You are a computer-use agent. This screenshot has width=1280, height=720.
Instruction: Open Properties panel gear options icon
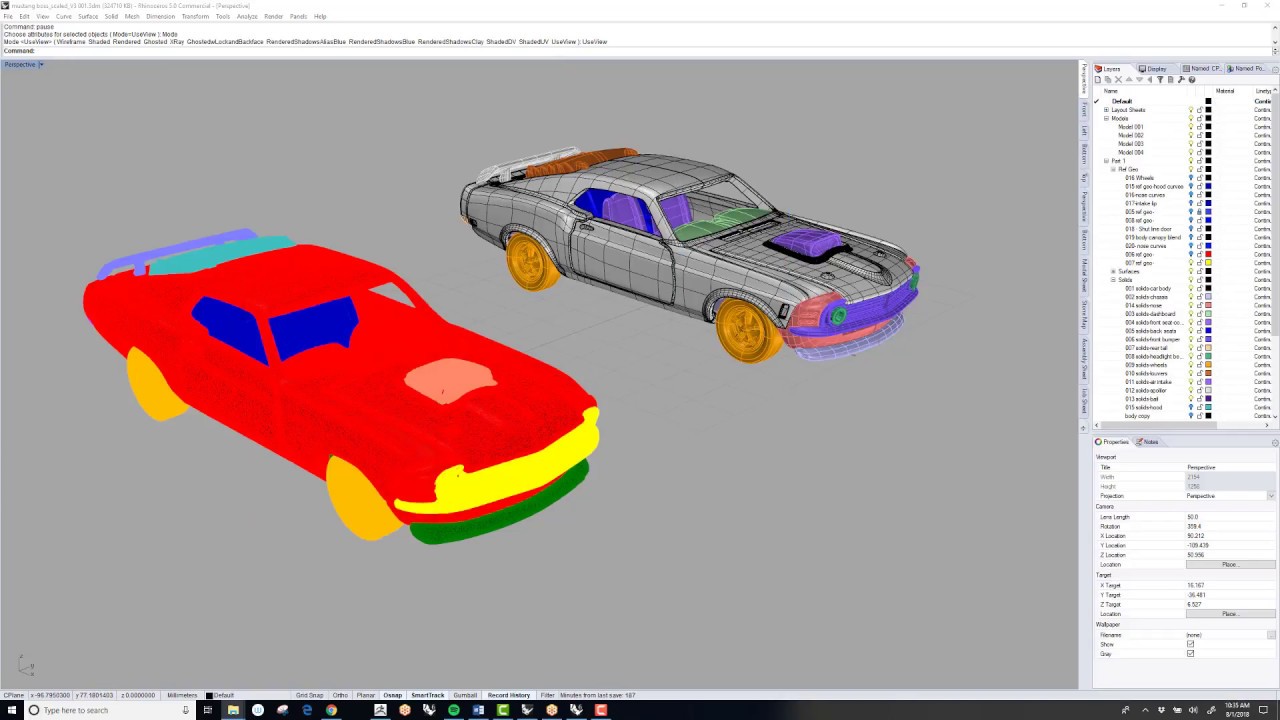1274,442
